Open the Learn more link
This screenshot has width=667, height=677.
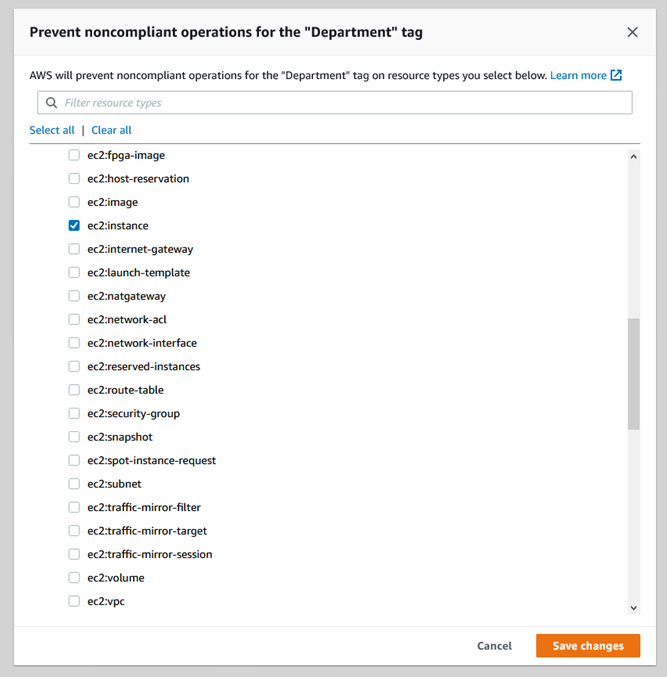pos(578,75)
